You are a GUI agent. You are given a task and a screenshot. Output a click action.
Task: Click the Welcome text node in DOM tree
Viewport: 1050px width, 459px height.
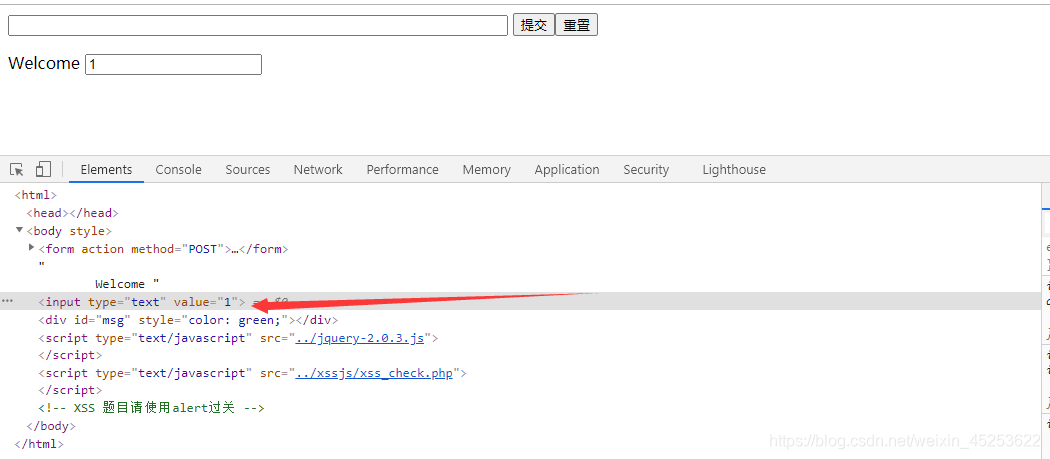[127, 284]
